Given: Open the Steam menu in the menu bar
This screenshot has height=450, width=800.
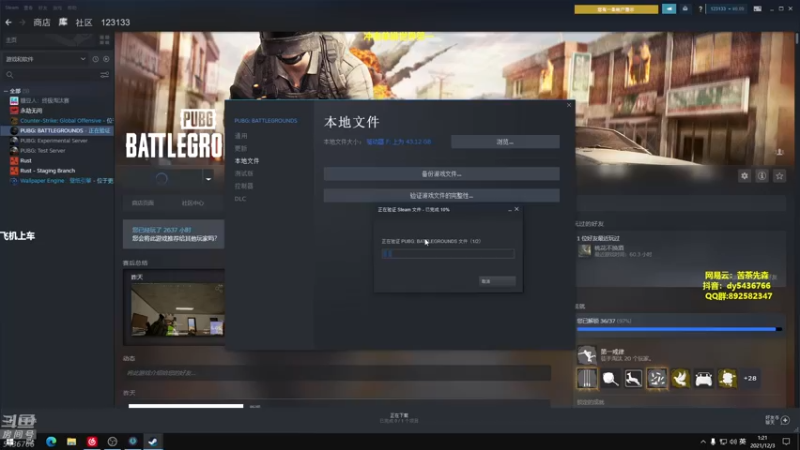Looking at the screenshot, I should 12,8.
